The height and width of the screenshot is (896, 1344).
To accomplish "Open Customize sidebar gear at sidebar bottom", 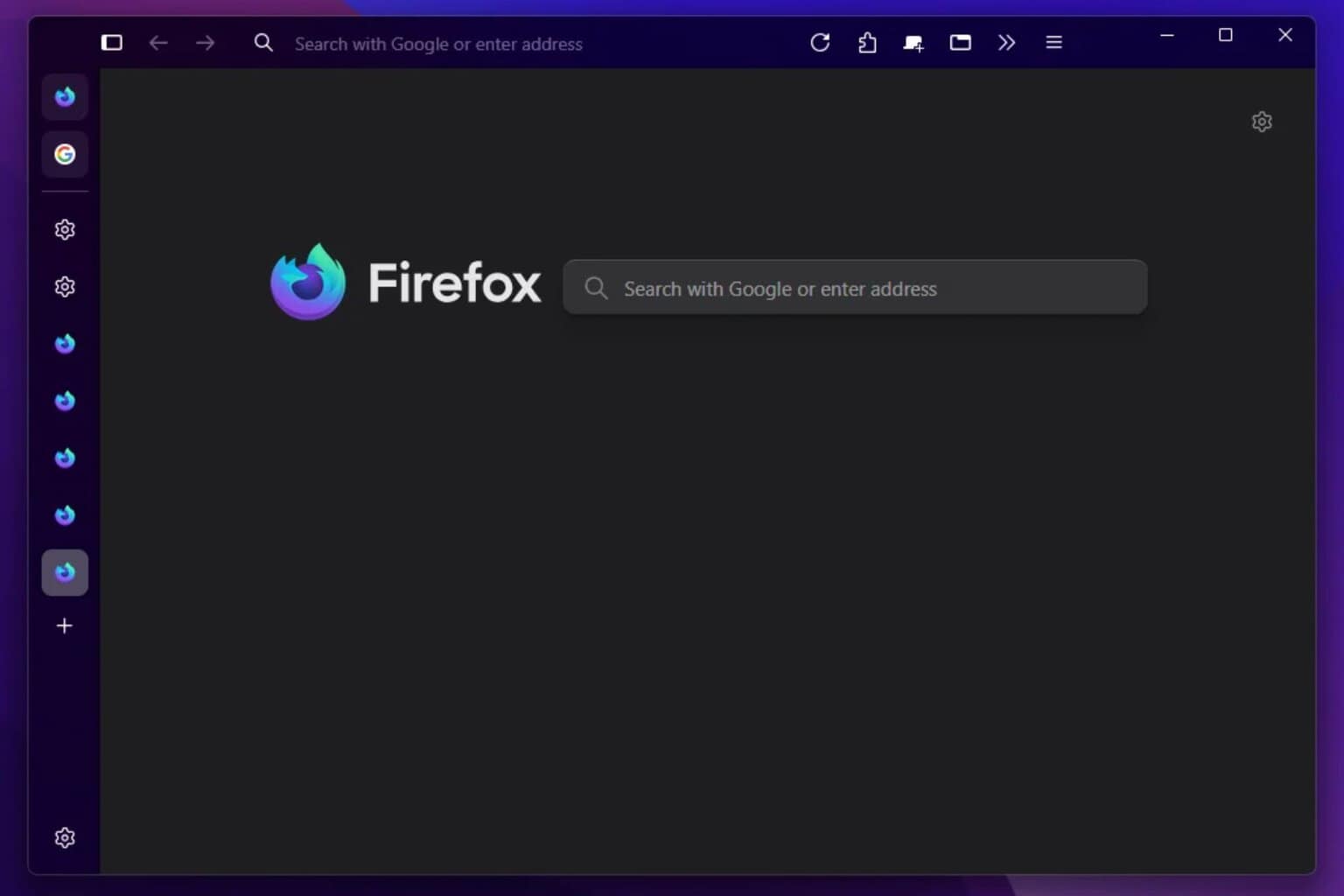I will click(65, 838).
